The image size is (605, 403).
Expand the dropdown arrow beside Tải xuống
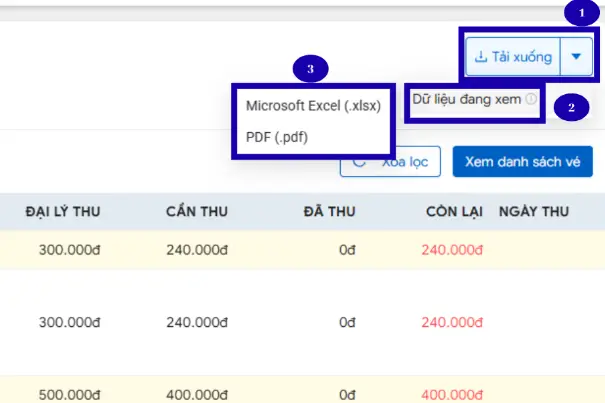(576, 57)
